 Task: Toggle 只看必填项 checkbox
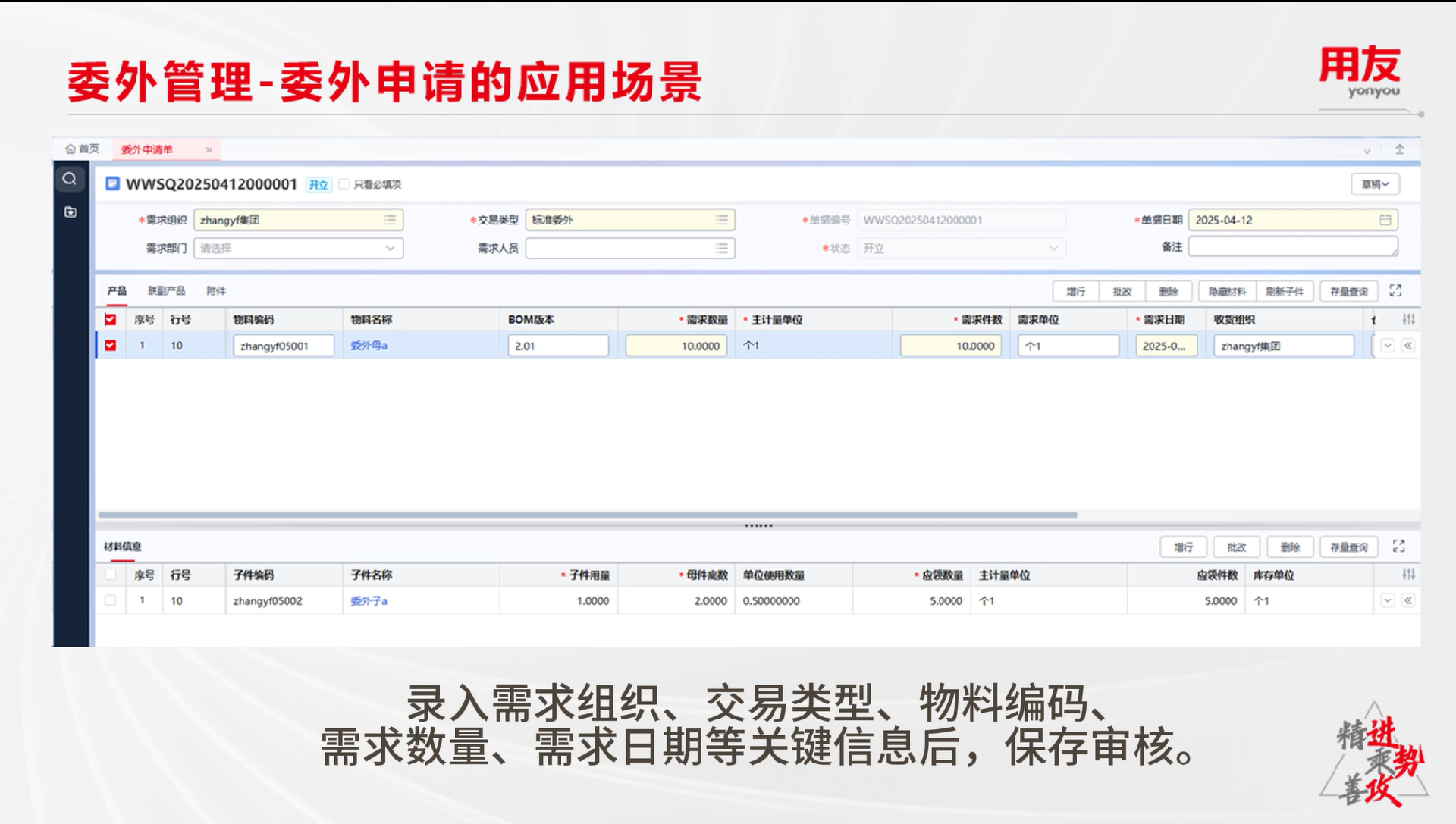344,184
